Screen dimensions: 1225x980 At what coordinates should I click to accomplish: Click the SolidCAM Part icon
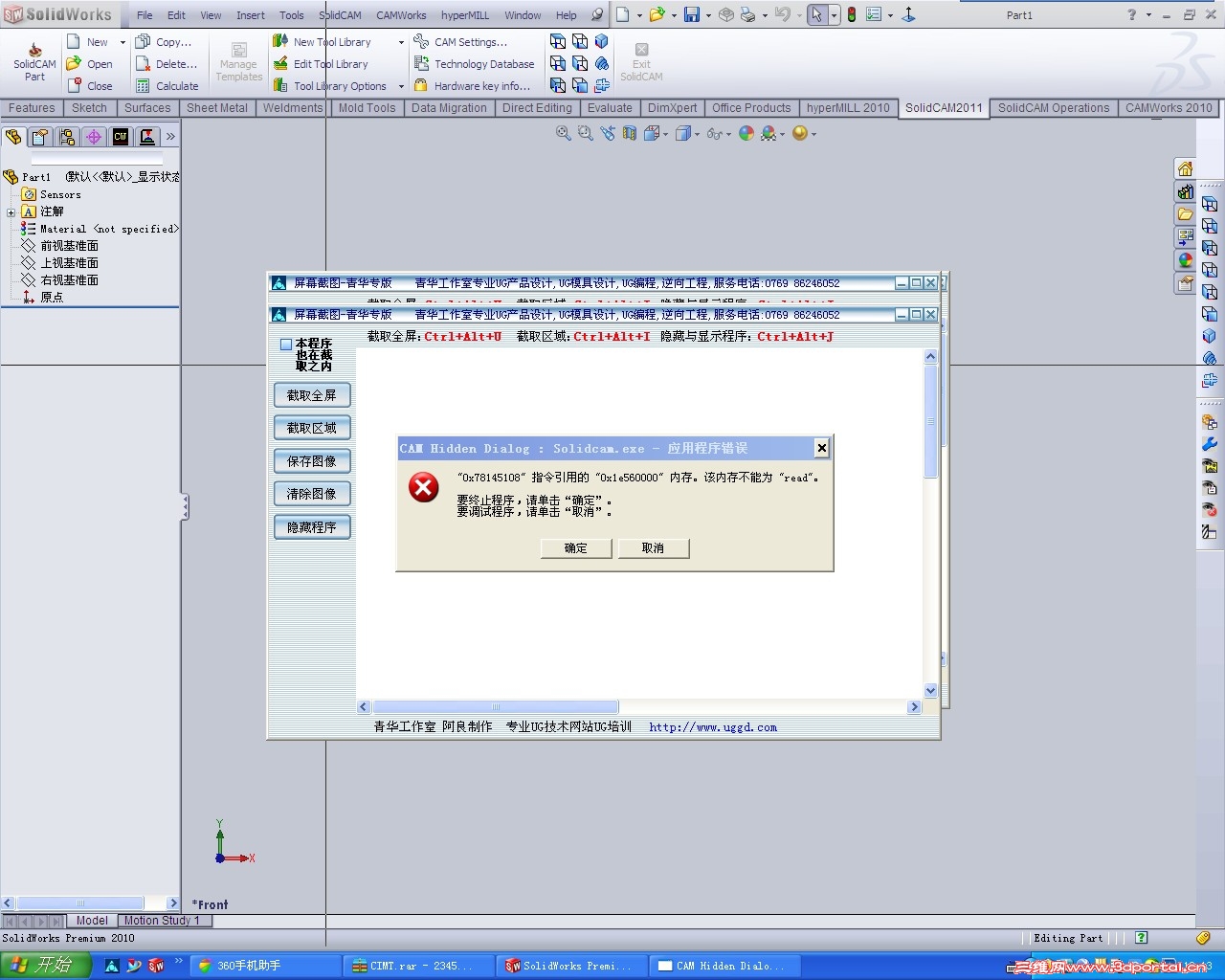34,61
